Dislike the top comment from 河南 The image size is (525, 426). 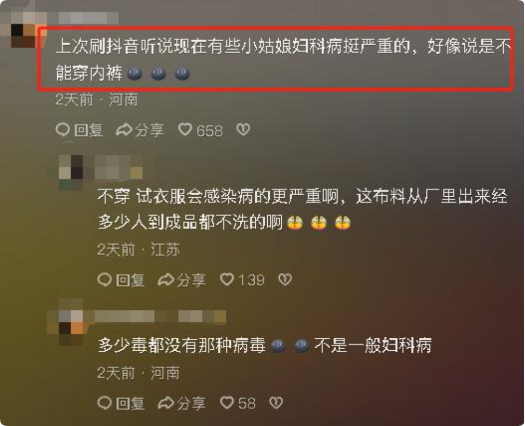pos(243,130)
